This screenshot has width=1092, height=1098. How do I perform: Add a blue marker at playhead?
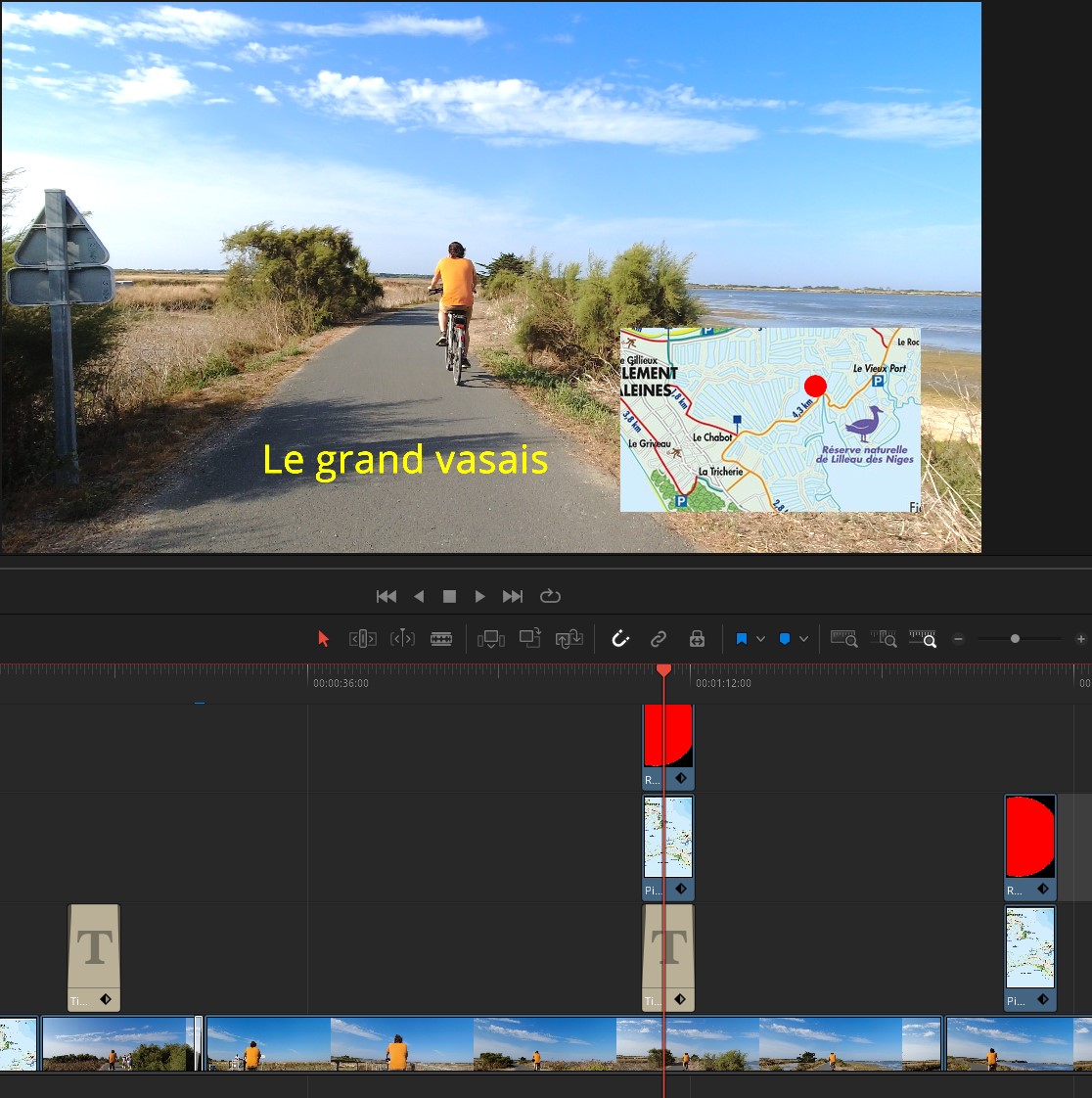(785, 639)
